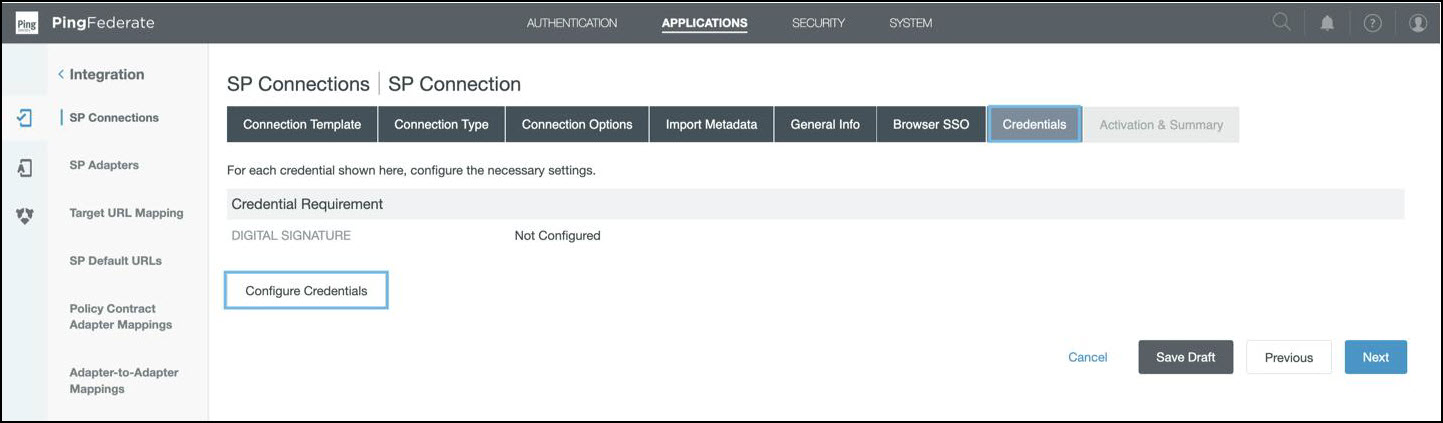1443x423 pixels.
Task: Open the SYSTEM top menu
Action: pyautogui.click(x=910, y=23)
